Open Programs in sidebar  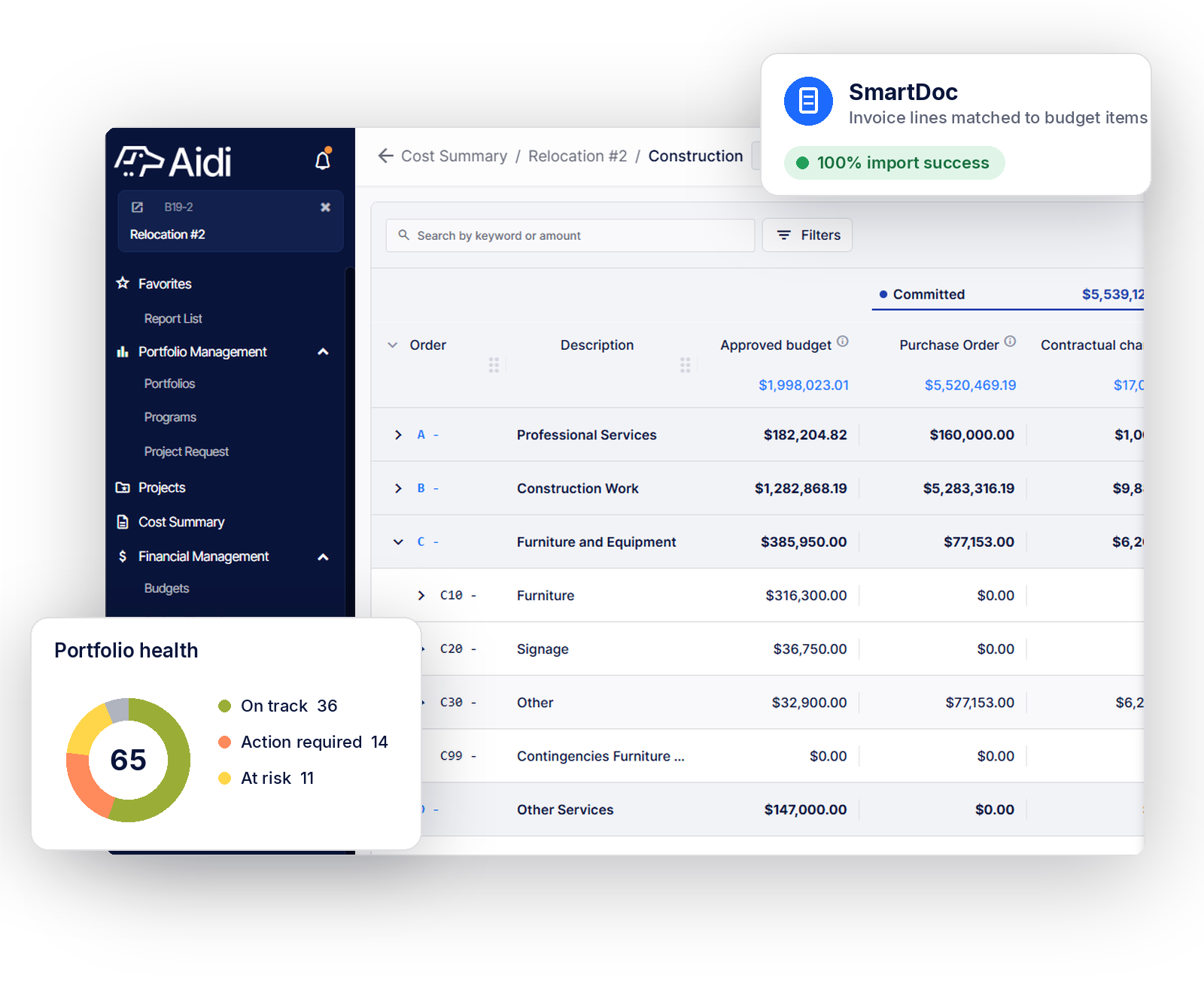click(x=170, y=418)
